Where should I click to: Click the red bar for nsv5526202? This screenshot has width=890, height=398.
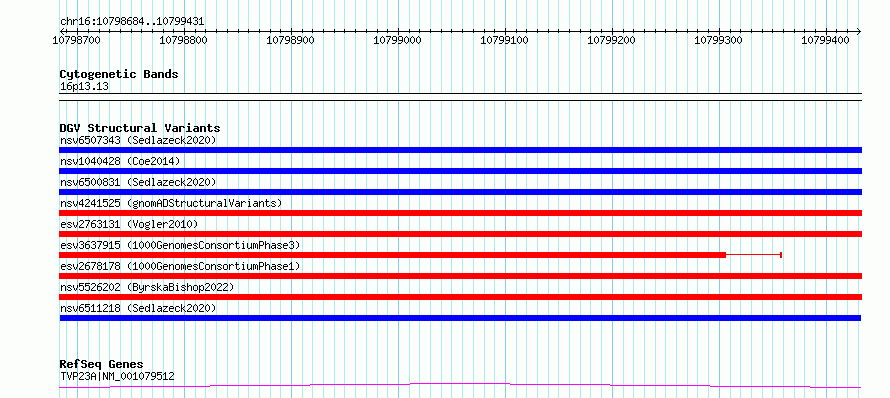460,297
